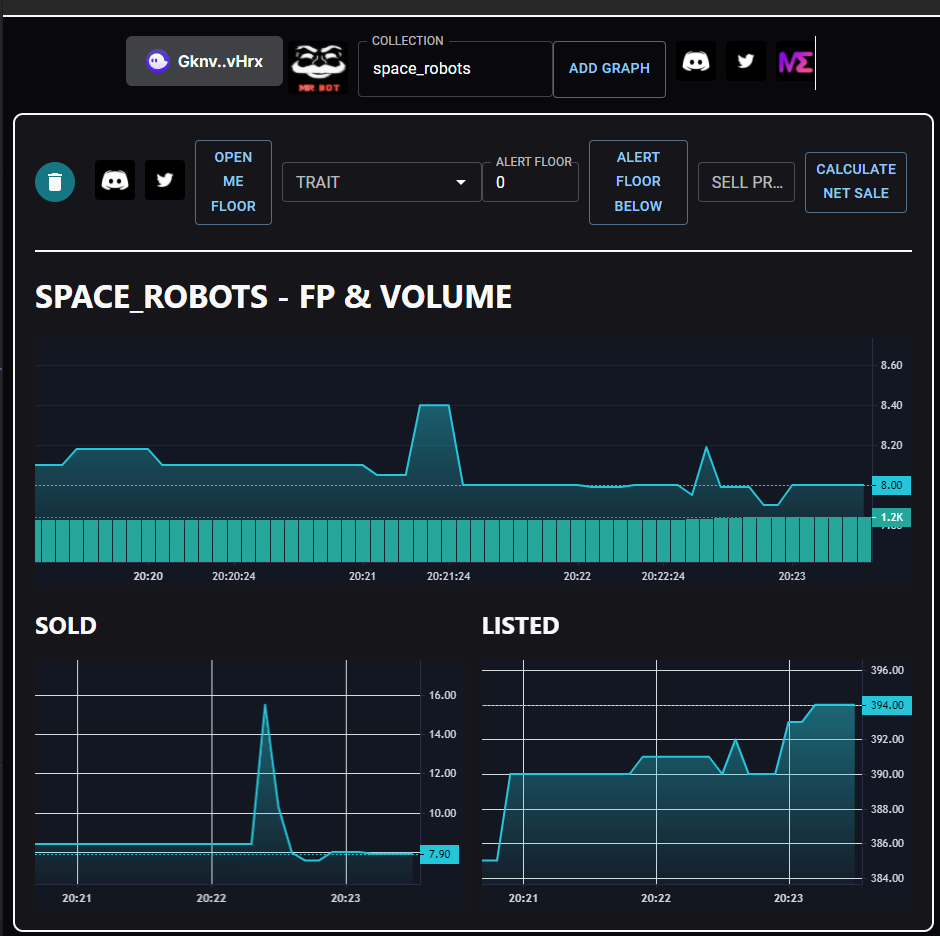
Task: Click the 388.00 axis label on LISTED chart
Action: pos(887,809)
